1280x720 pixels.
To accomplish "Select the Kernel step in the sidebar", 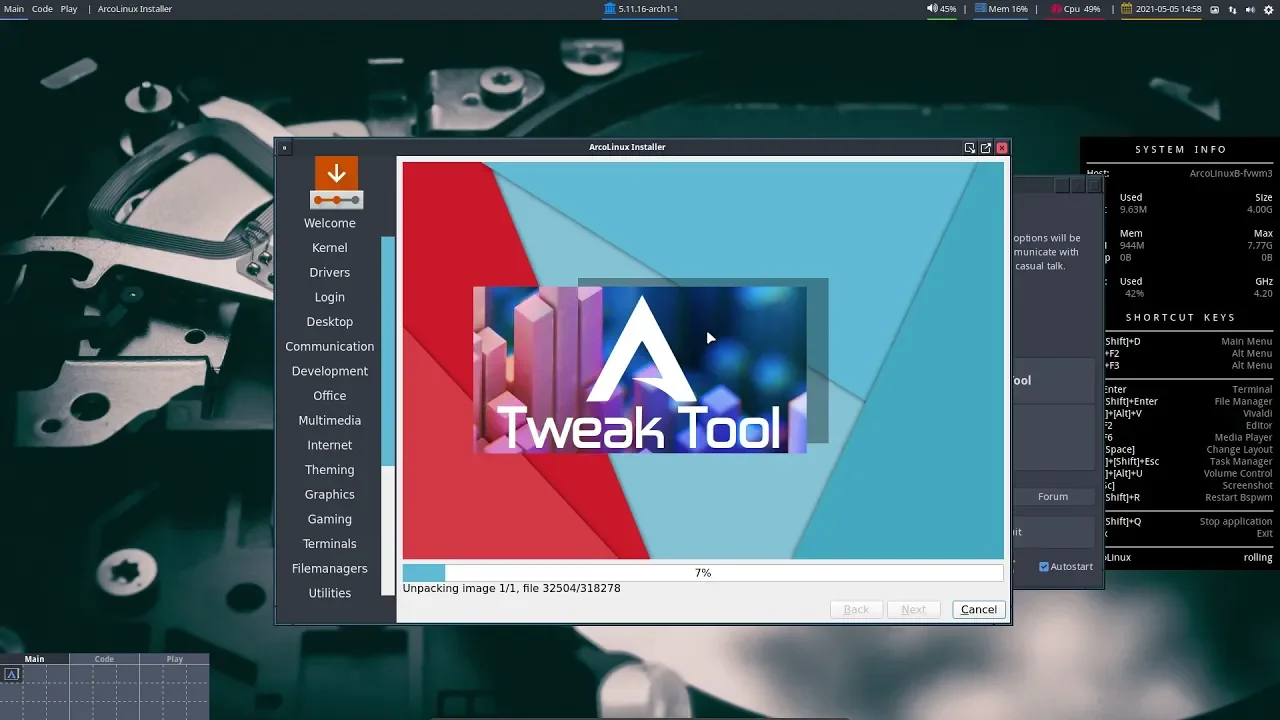I will click(x=330, y=248).
